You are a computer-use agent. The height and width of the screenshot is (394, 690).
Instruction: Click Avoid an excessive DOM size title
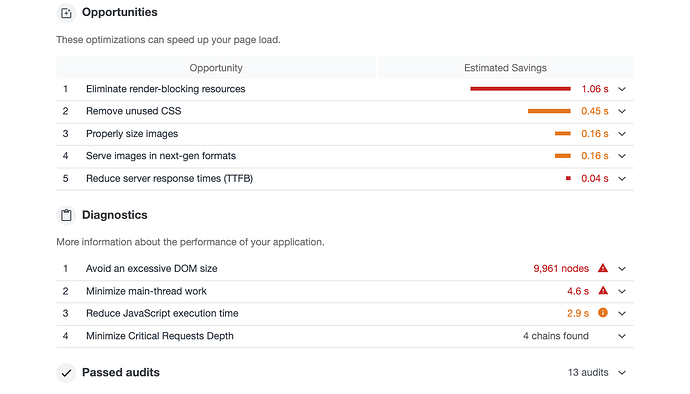[151, 269]
